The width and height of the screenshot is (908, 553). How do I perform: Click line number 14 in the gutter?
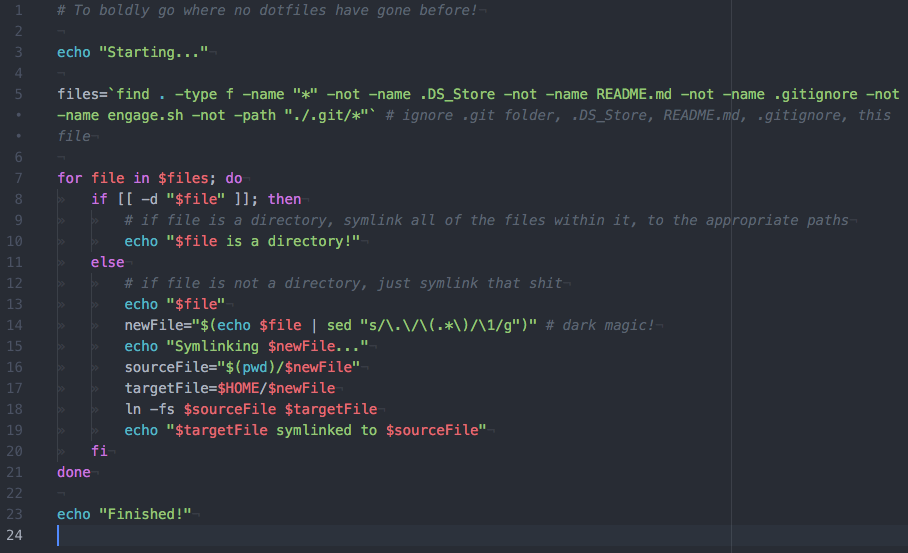tap(14, 325)
